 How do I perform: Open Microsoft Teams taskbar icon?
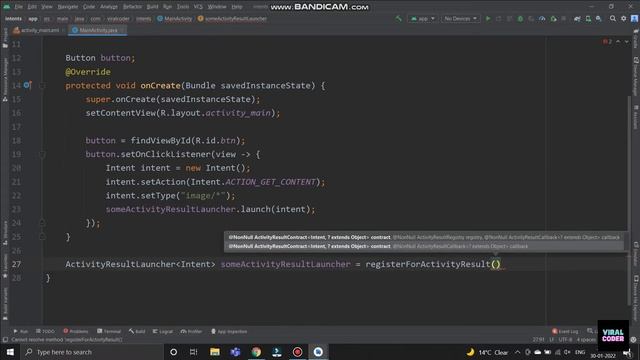(235, 352)
